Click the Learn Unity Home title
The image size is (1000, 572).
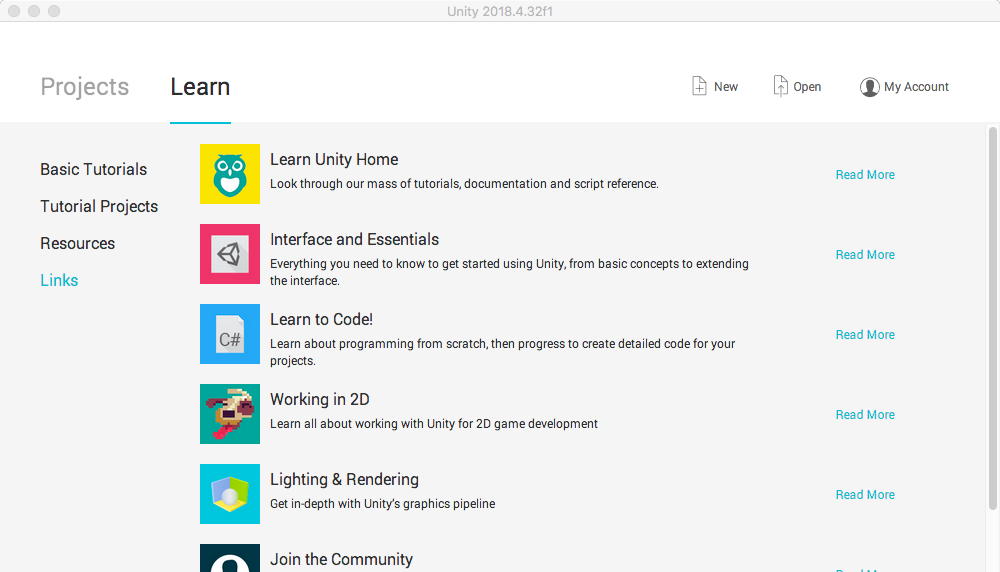coord(334,159)
